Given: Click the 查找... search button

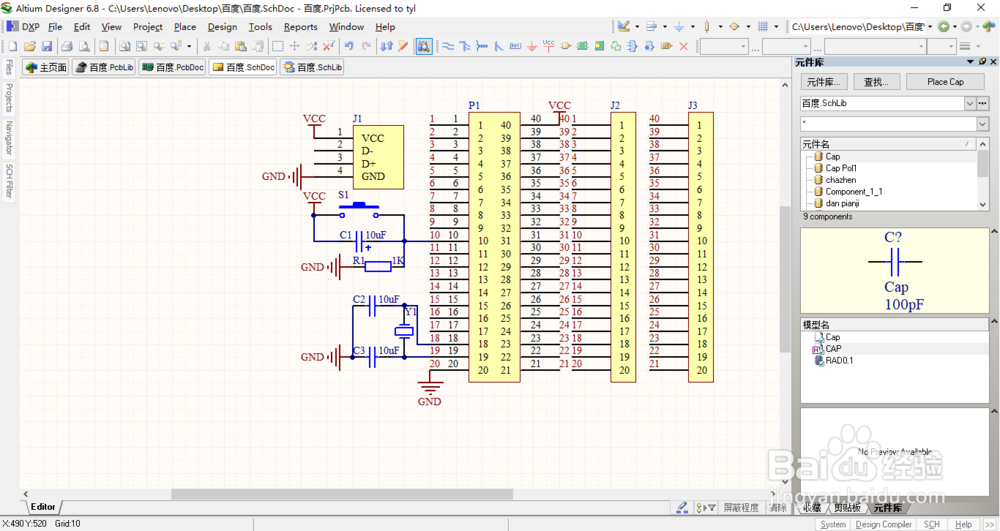Looking at the screenshot, I should click(x=876, y=82).
